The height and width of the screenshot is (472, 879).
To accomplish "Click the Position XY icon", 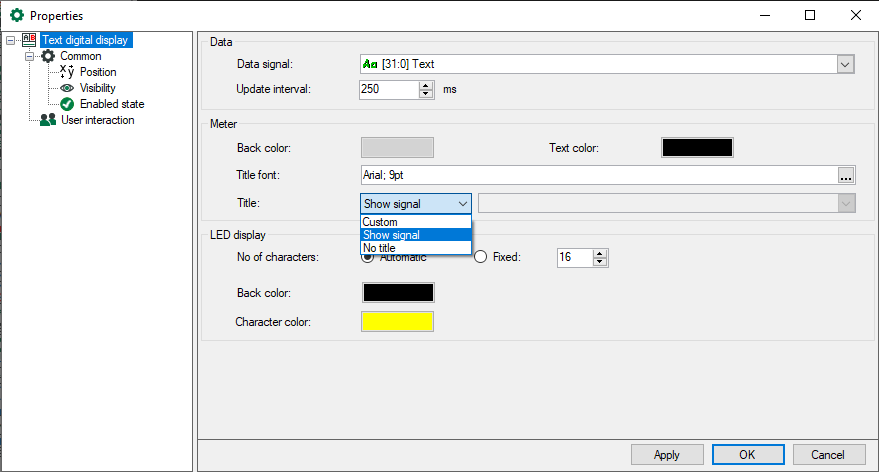I will click(67, 72).
